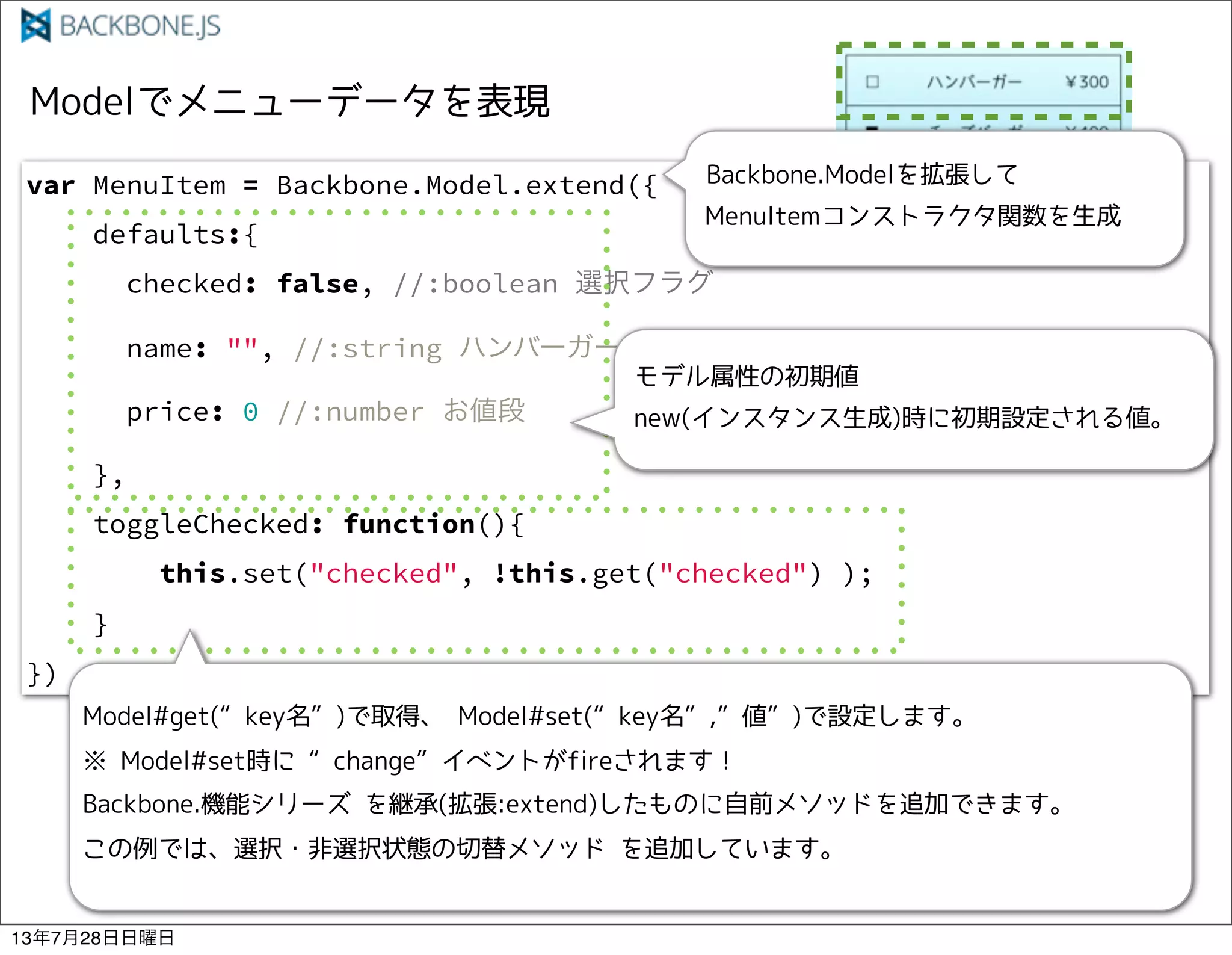This screenshot has height=955, width=1232.
Task: Click the 'name: "",' code text
Action: (x=200, y=348)
